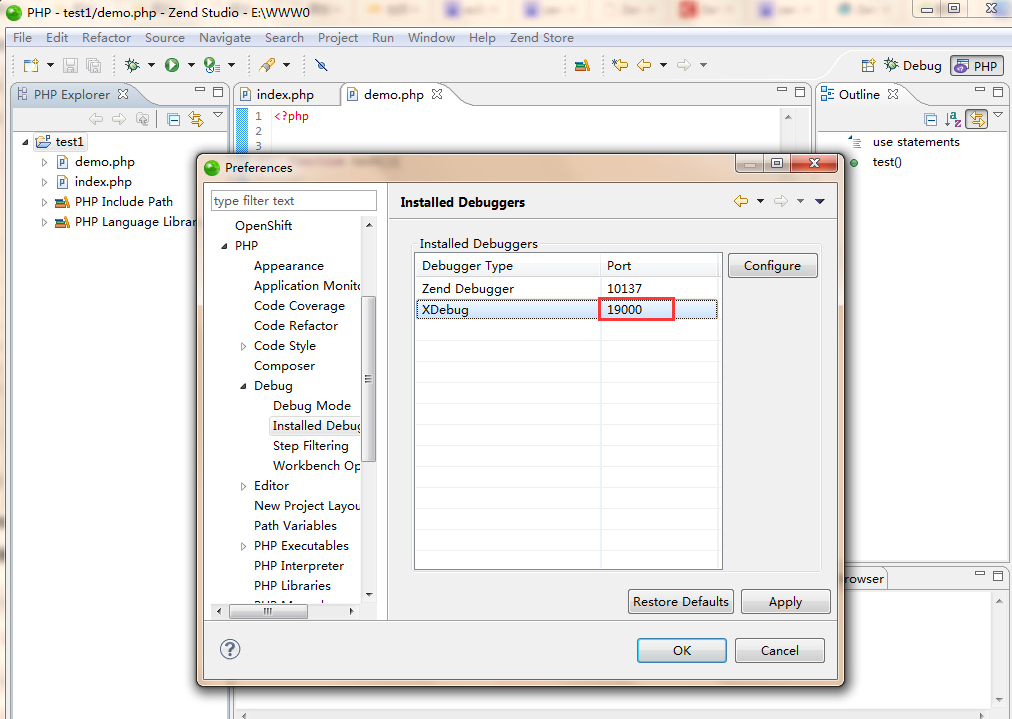This screenshot has width=1012, height=719.
Task: Click the preferences tree horizontal scrollbar
Action: 268,611
